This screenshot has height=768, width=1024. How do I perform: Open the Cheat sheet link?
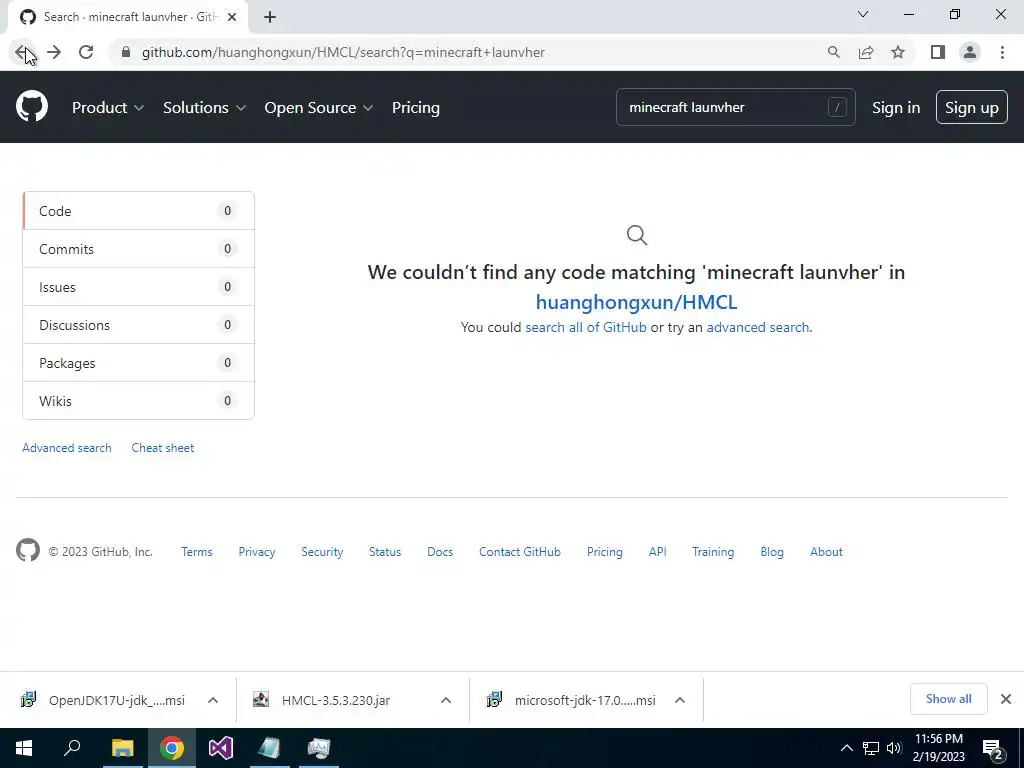pyautogui.click(x=163, y=448)
